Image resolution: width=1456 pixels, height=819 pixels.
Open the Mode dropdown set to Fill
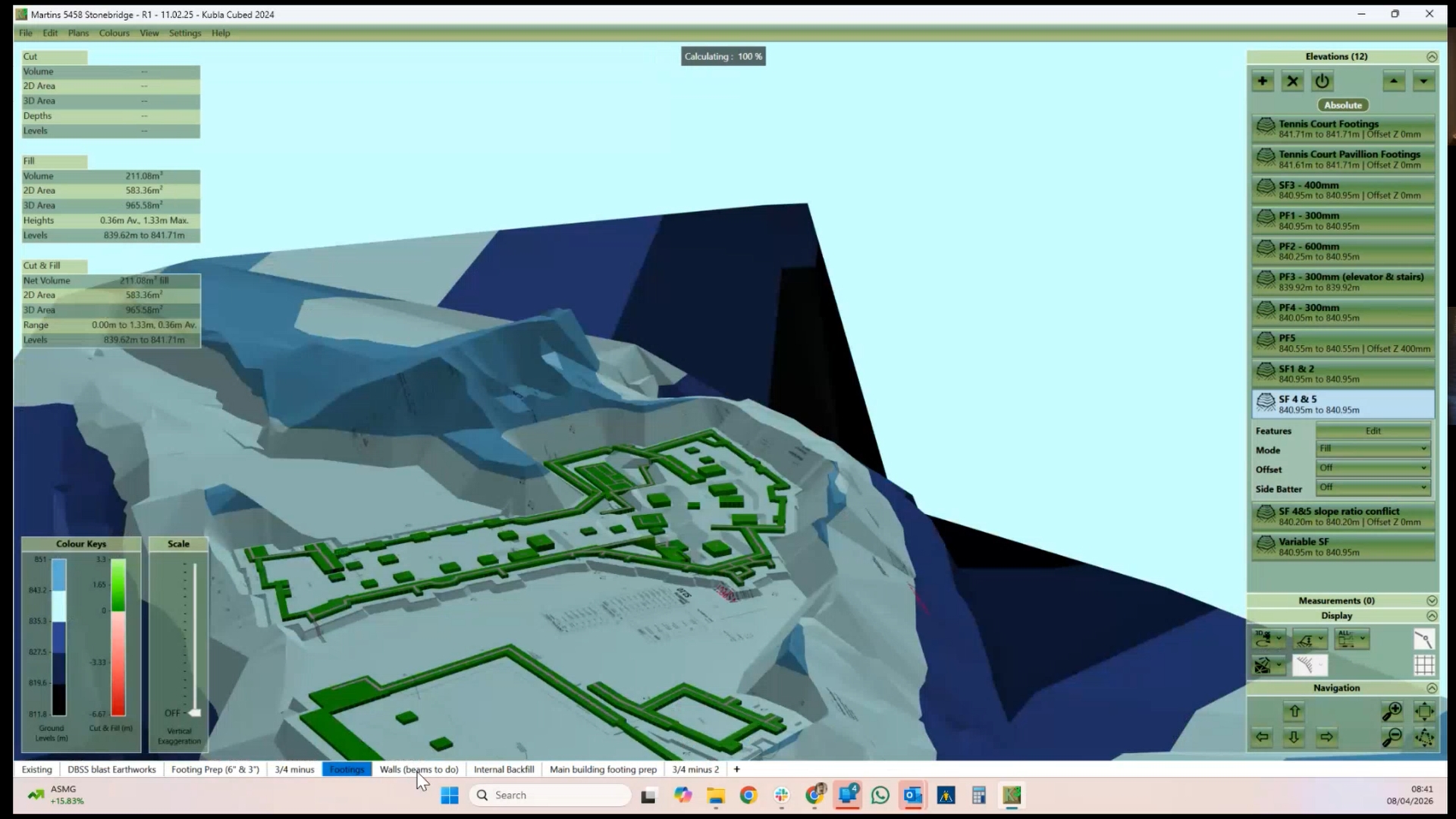[x=1373, y=449]
